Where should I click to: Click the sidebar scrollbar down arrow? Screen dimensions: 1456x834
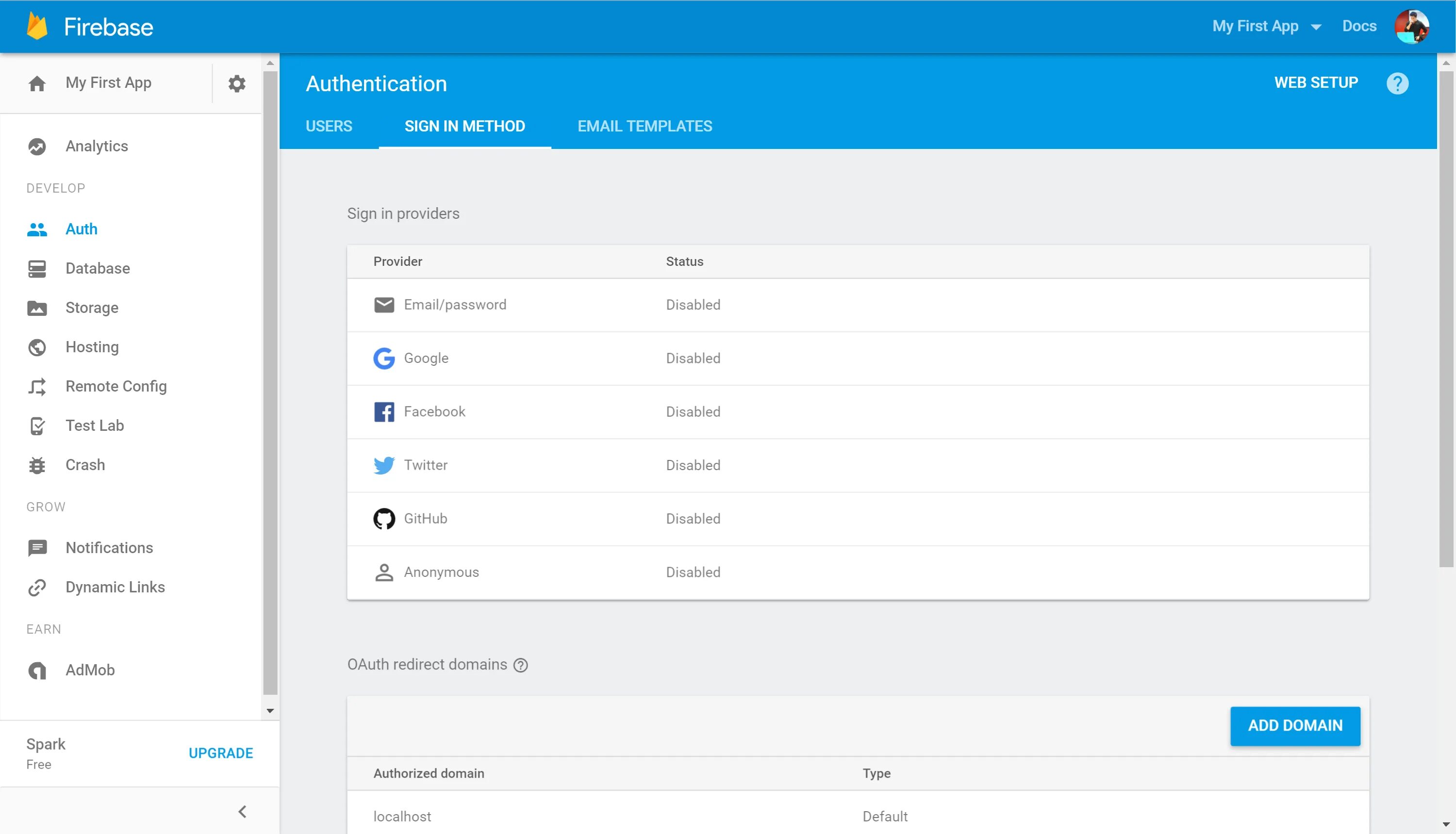click(270, 711)
